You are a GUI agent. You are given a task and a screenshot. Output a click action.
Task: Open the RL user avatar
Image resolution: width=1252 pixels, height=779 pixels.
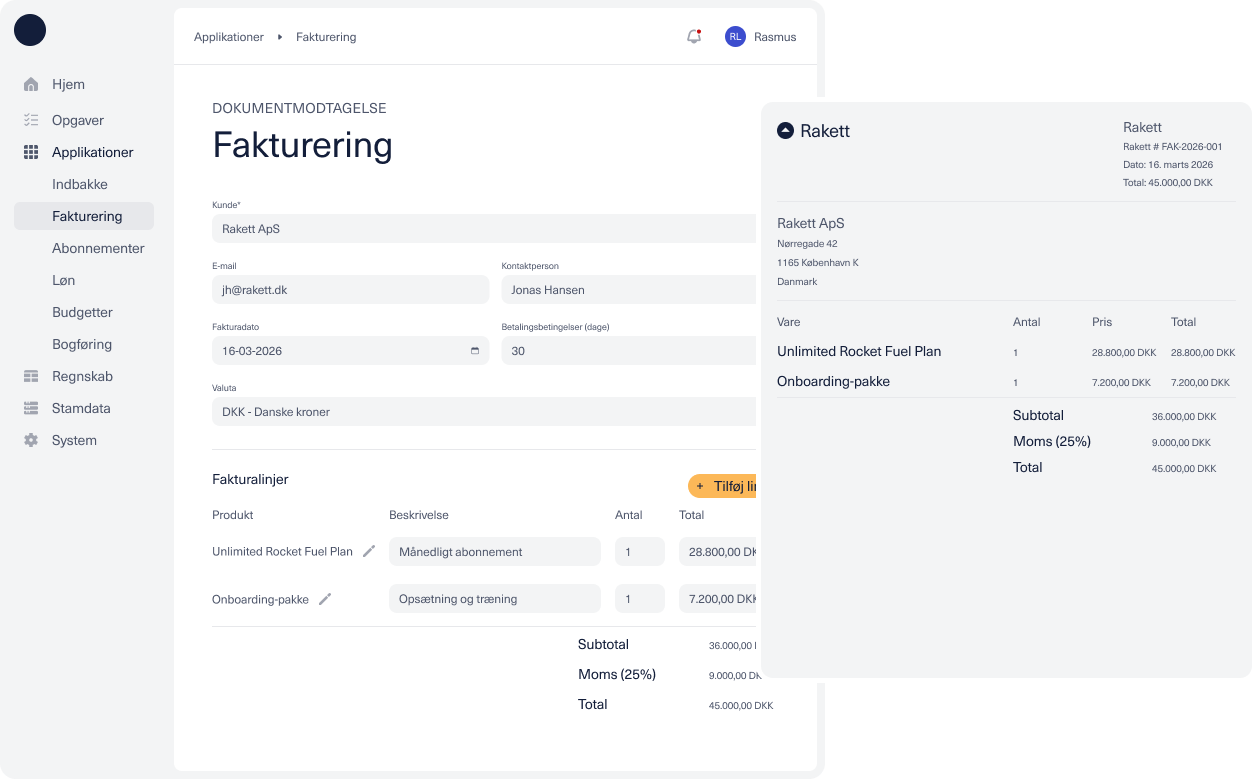pyautogui.click(x=735, y=37)
